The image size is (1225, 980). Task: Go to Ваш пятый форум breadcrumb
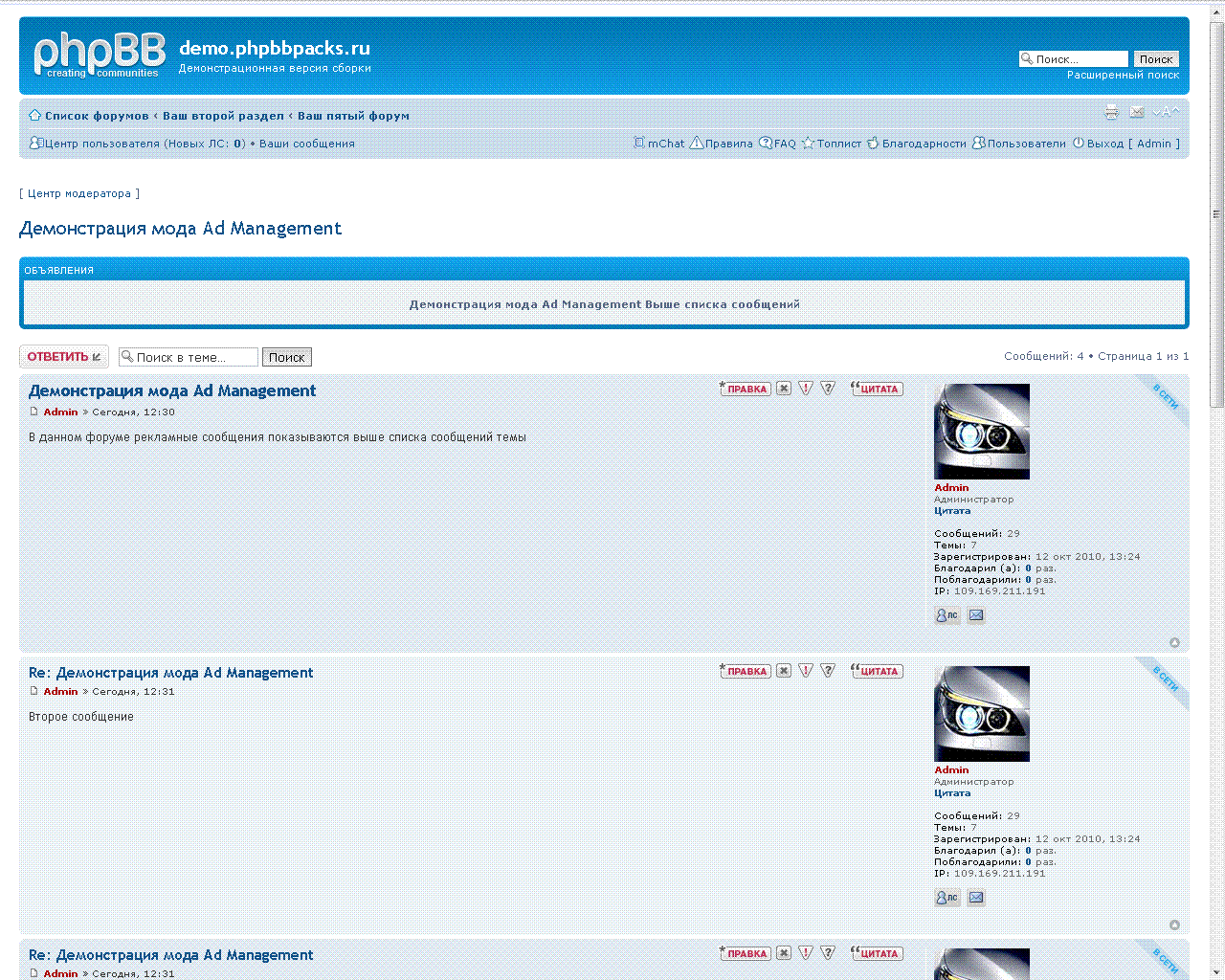coord(353,116)
